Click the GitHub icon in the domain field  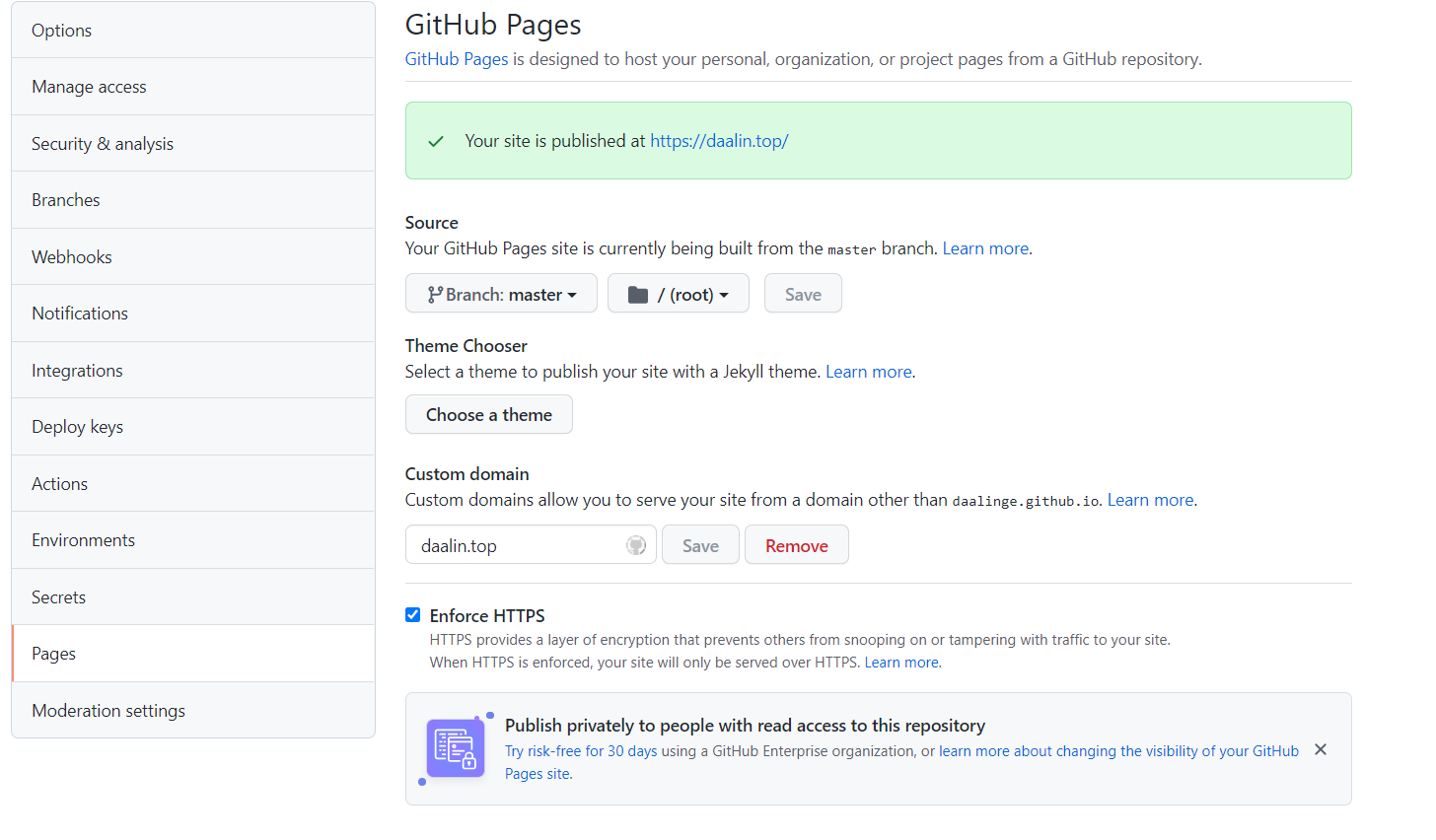coord(636,545)
